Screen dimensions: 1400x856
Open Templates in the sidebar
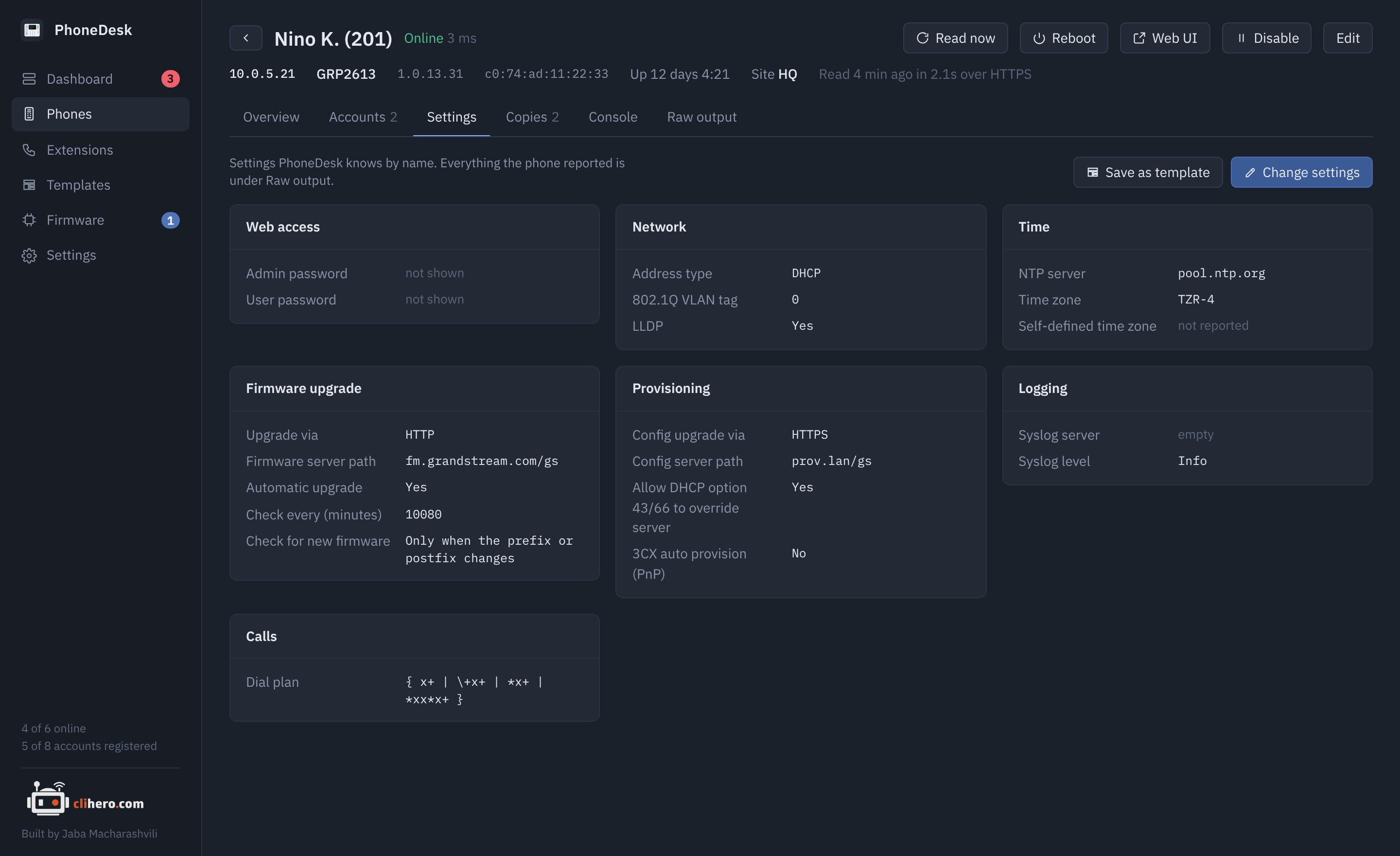coord(100,185)
